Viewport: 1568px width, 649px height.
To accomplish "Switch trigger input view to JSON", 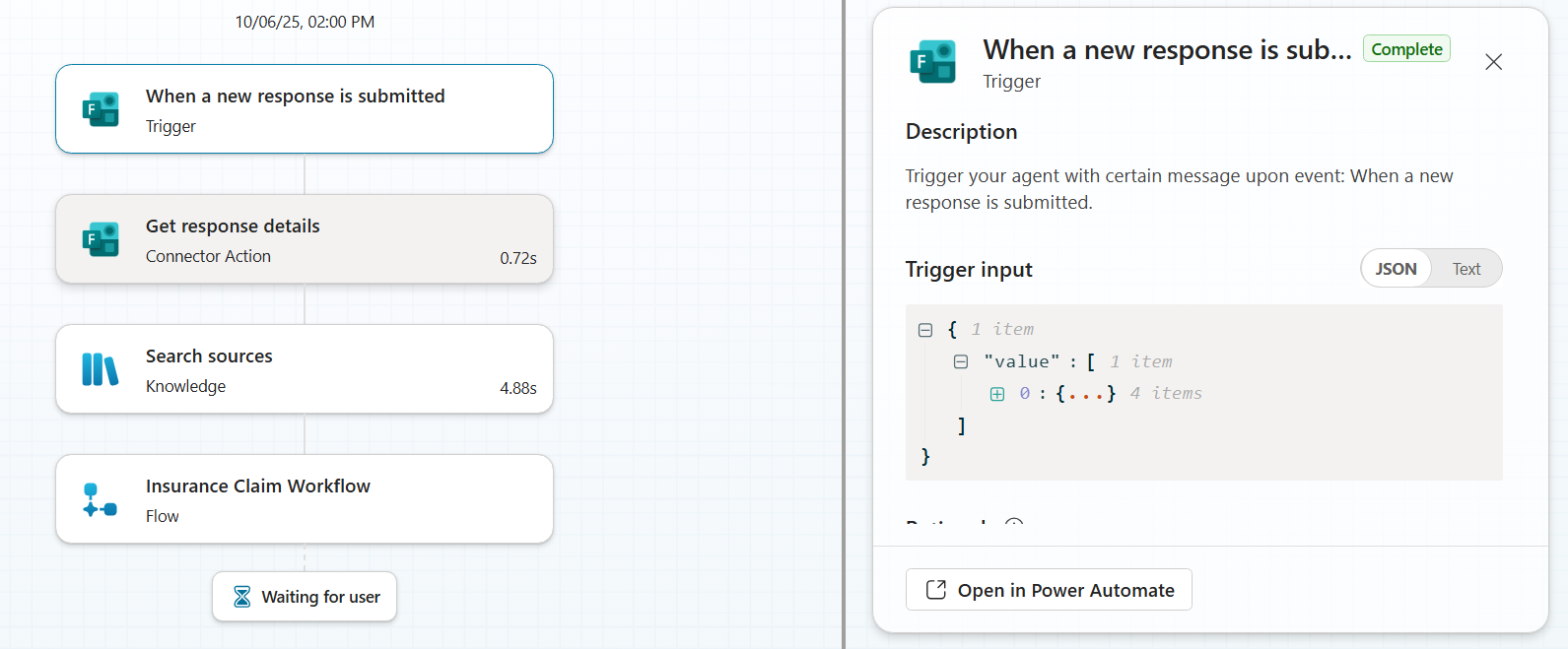I will [1396, 269].
